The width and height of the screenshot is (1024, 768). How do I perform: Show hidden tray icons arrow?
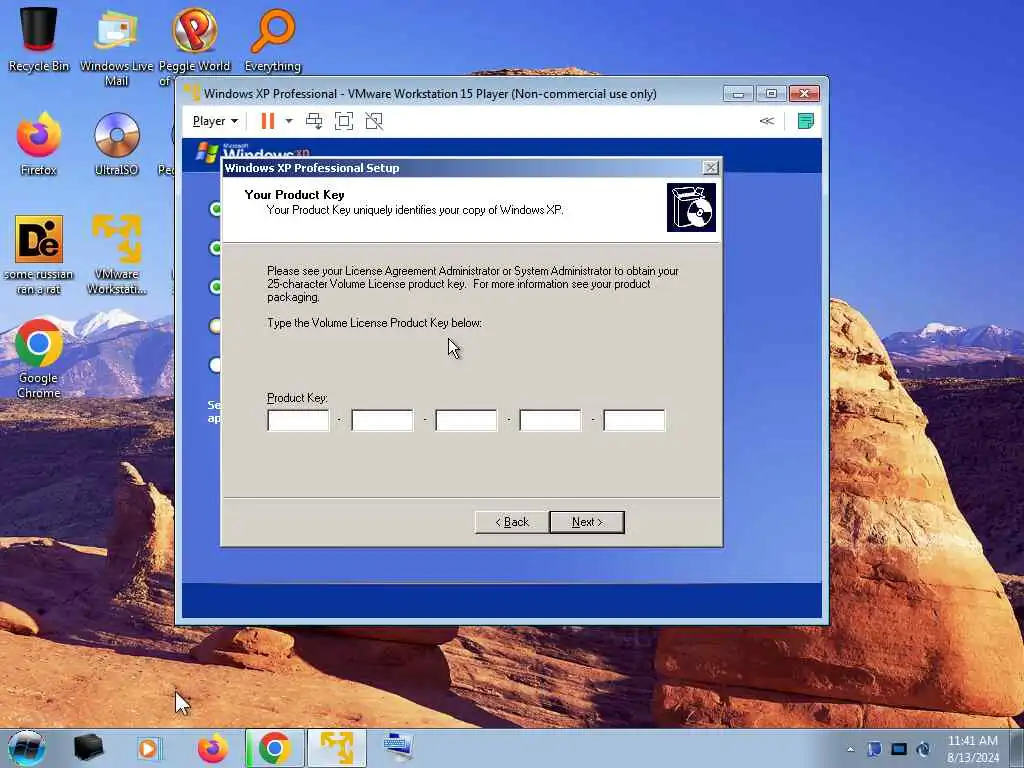[850, 749]
